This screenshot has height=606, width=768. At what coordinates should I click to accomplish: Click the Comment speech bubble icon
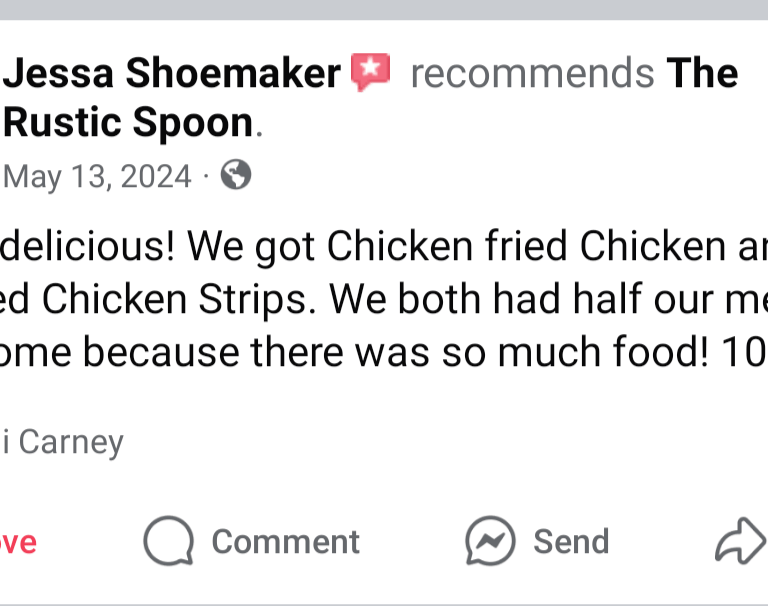[x=168, y=541]
